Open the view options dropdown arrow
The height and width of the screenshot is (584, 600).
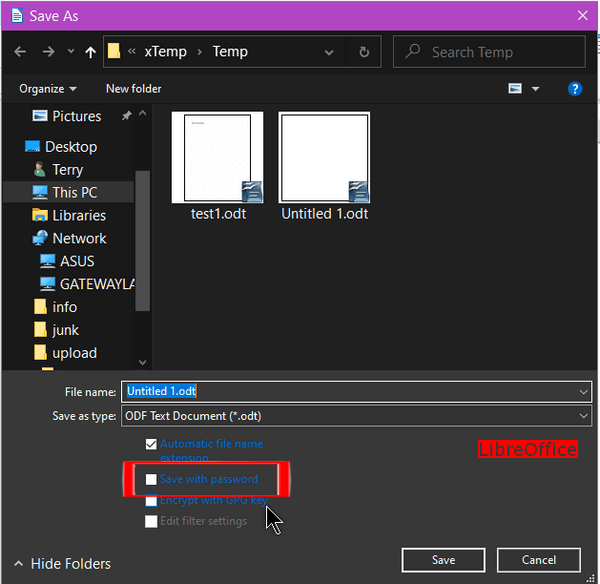tap(535, 89)
